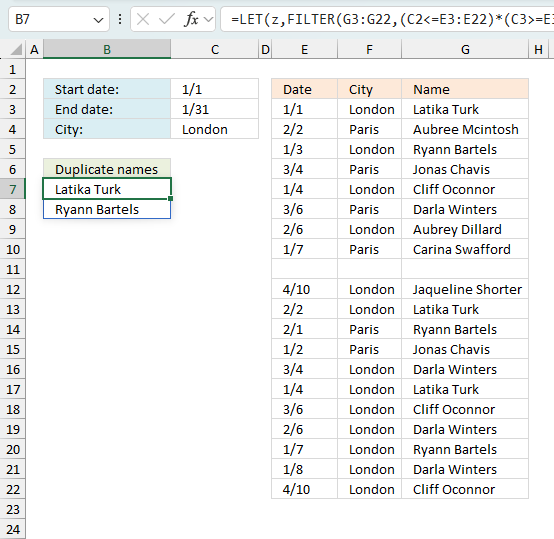Click the City criteria cell London
Viewport: 554px width, 539px height.
pos(214,130)
